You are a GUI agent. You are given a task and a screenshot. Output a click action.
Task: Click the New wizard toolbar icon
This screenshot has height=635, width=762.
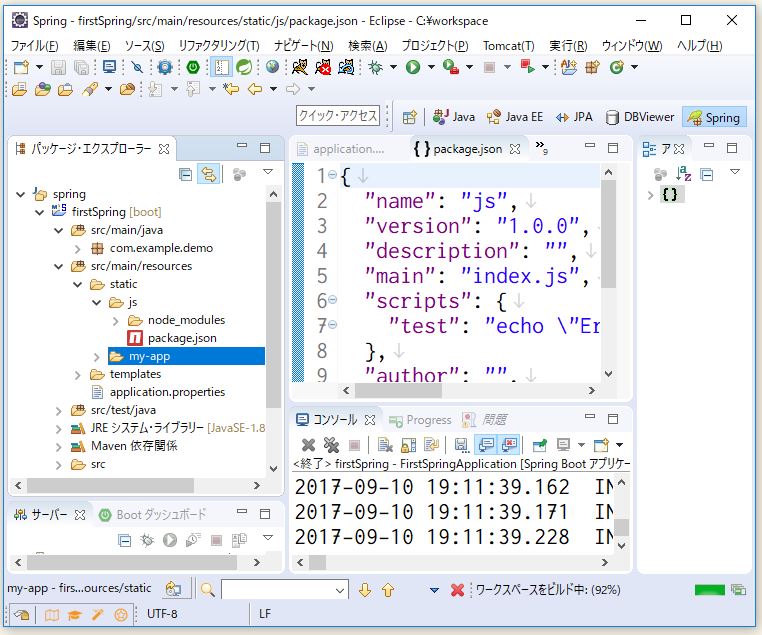(21, 67)
